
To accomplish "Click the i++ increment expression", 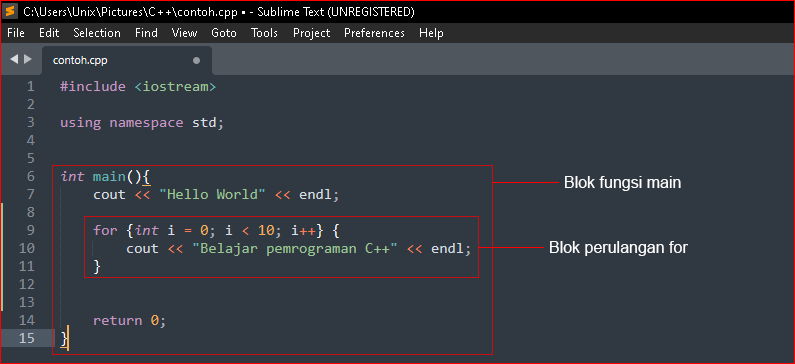I will tap(304, 231).
